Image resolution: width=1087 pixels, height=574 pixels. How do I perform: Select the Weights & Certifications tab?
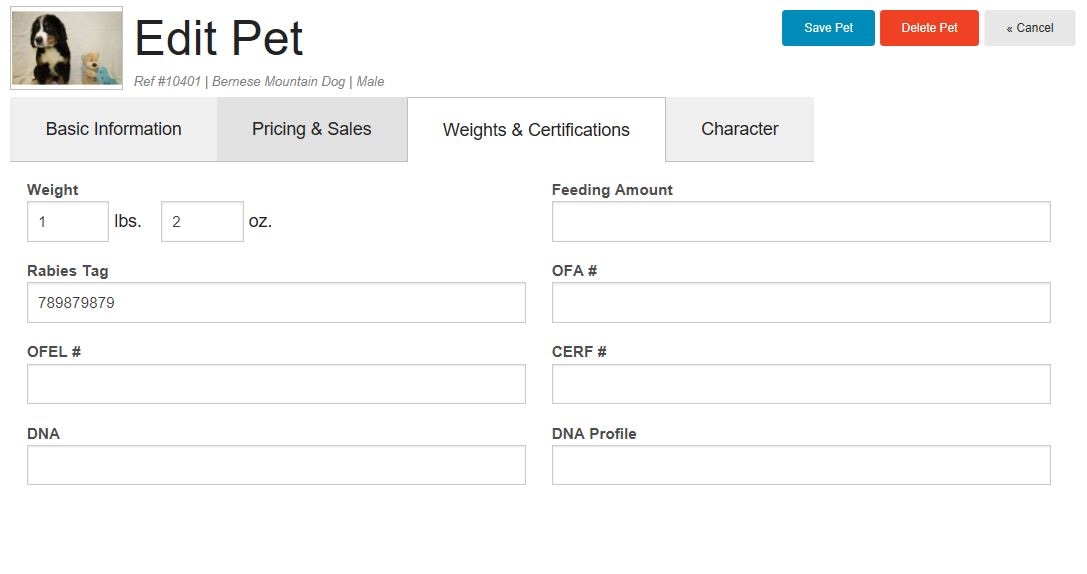(x=537, y=130)
